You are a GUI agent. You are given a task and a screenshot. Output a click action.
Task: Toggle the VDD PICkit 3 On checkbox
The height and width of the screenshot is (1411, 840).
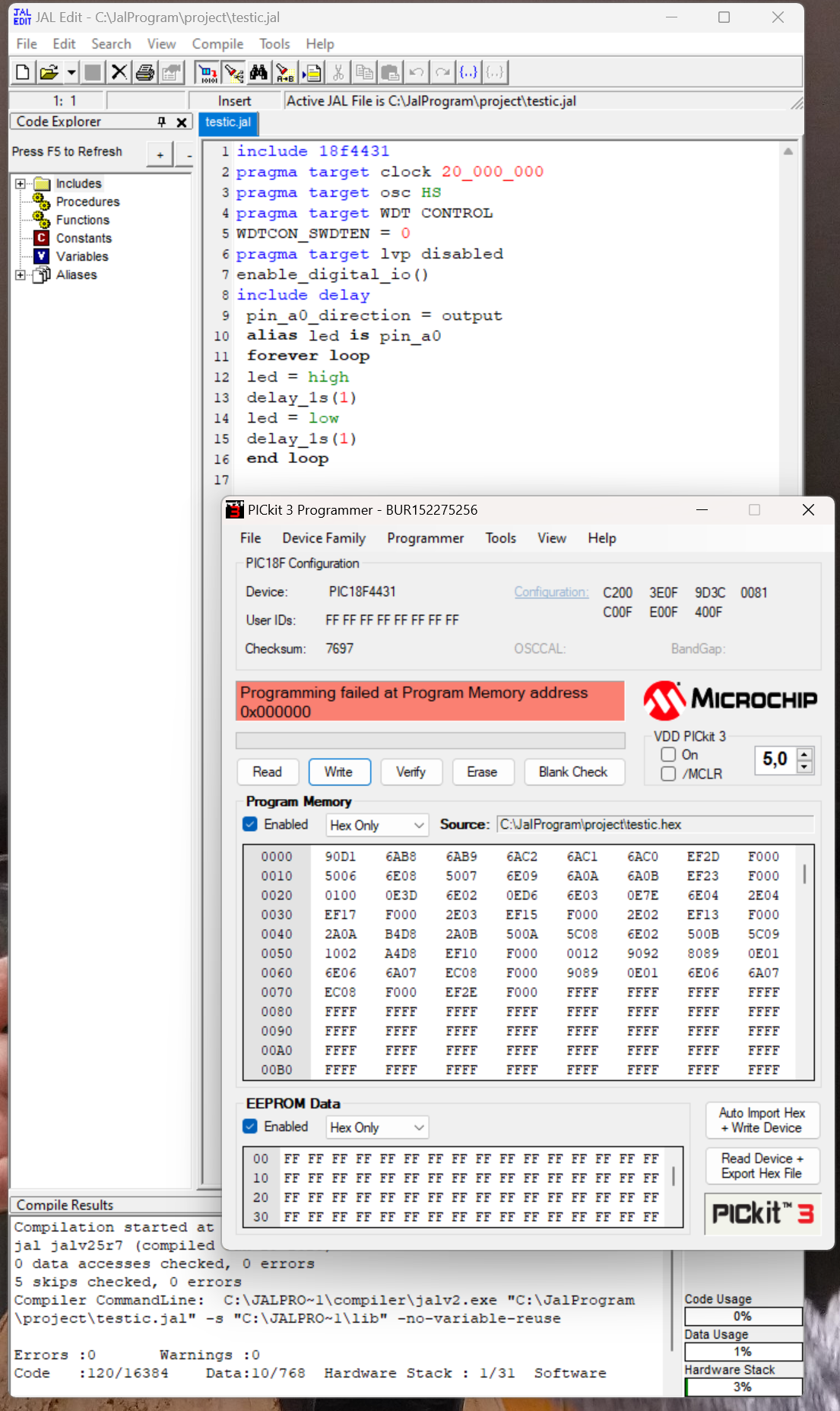(669, 755)
